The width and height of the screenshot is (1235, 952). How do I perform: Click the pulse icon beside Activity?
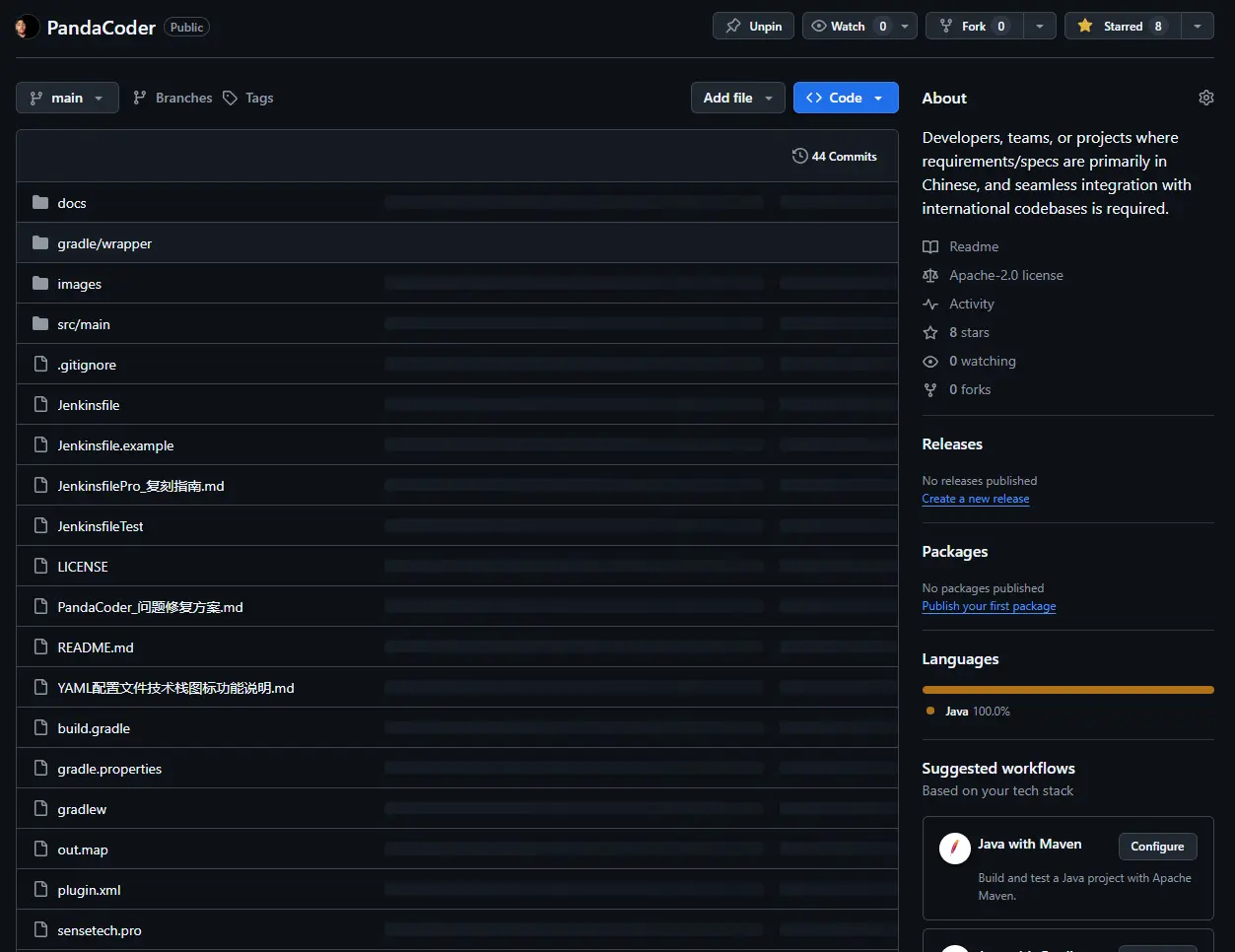coord(930,304)
